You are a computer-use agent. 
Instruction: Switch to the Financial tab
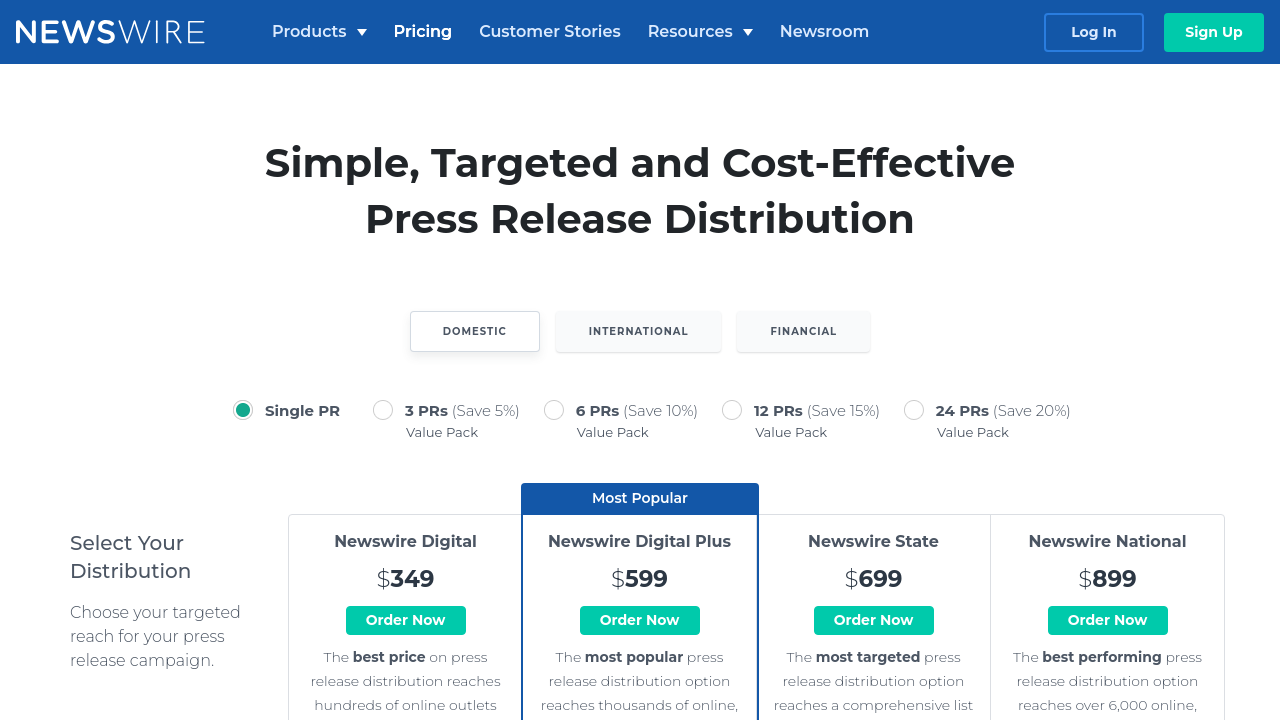pos(804,331)
